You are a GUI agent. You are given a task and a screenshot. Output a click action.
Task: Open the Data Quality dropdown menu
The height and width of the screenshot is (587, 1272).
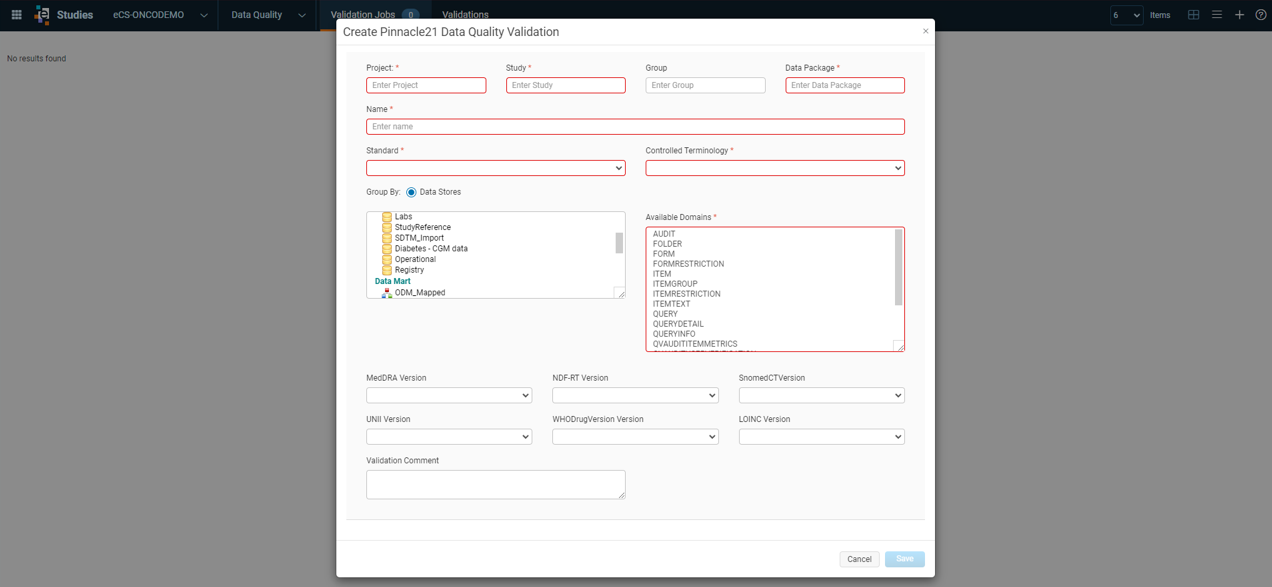coord(268,15)
